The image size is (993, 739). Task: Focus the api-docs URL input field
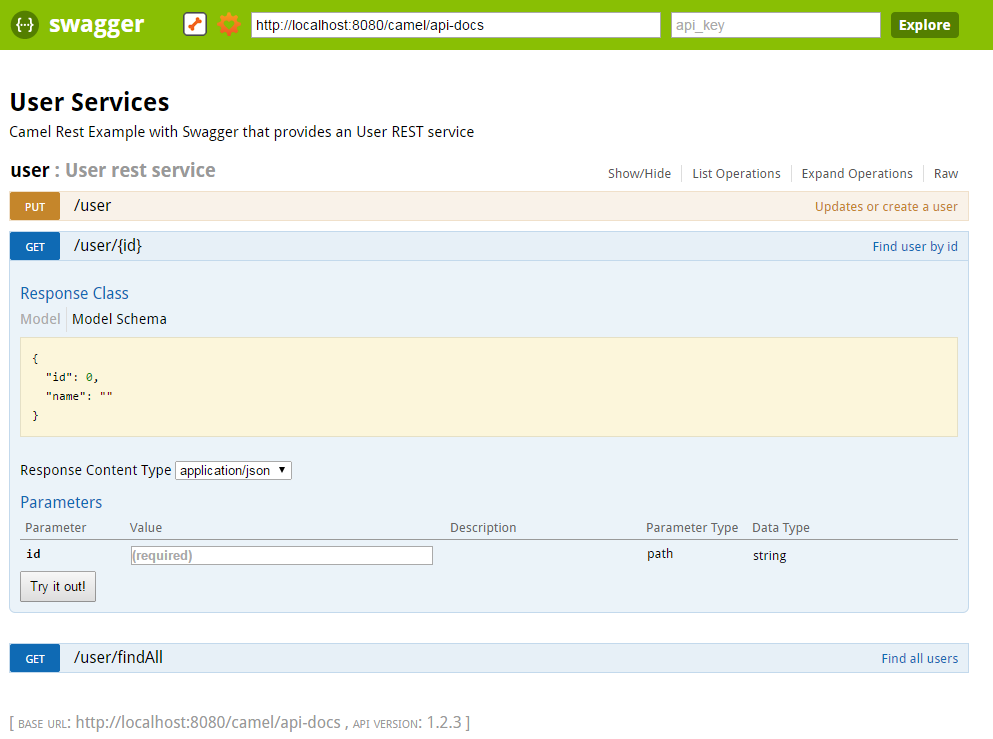tap(456, 25)
